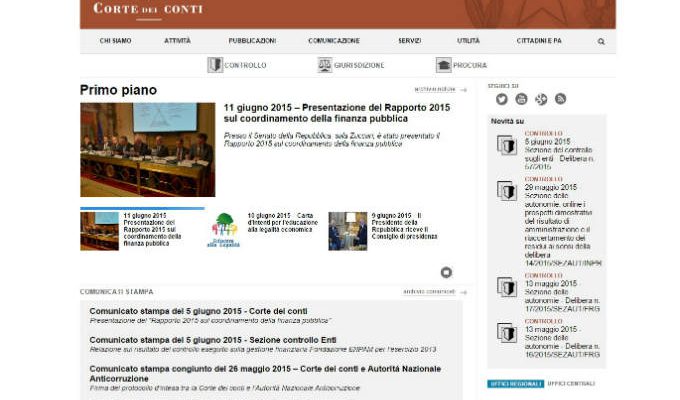Viewport: 680px width, 400px height.
Task: Click the Giurisdizione scales icon
Action: [x=324, y=65]
